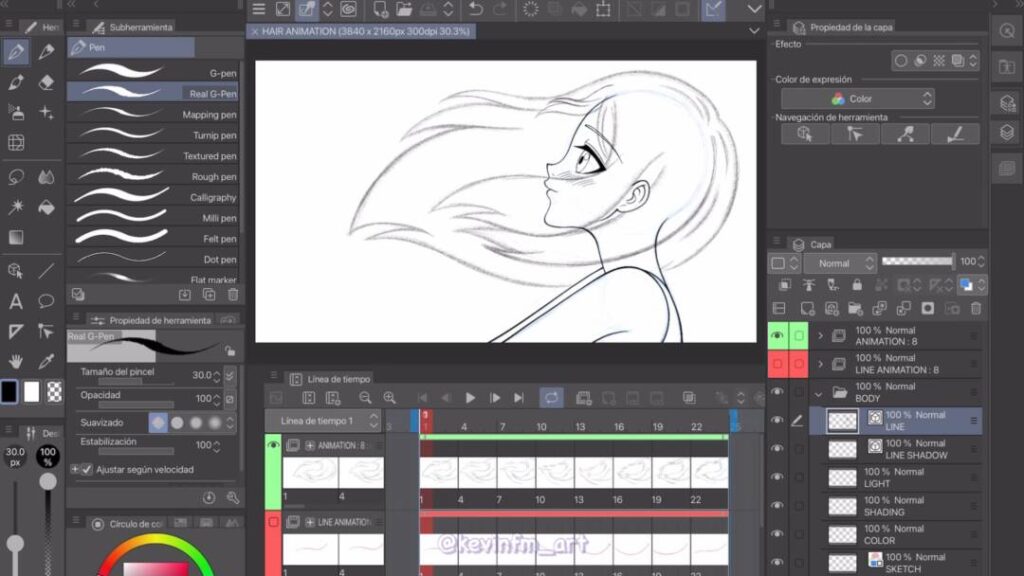
Task: Select the Eraser tool
Action: [x=46, y=82]
